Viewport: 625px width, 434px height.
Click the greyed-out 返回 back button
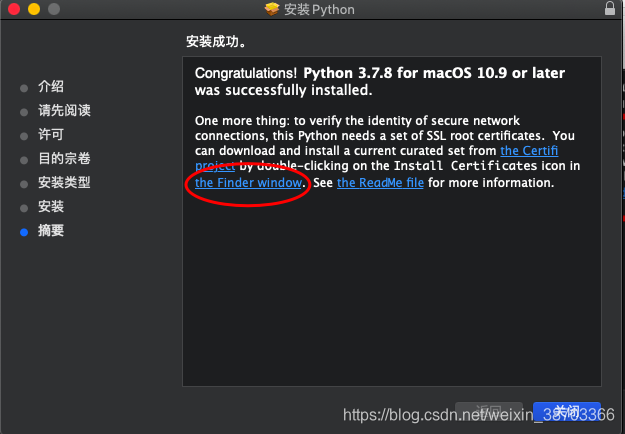[x=489, y=411]
